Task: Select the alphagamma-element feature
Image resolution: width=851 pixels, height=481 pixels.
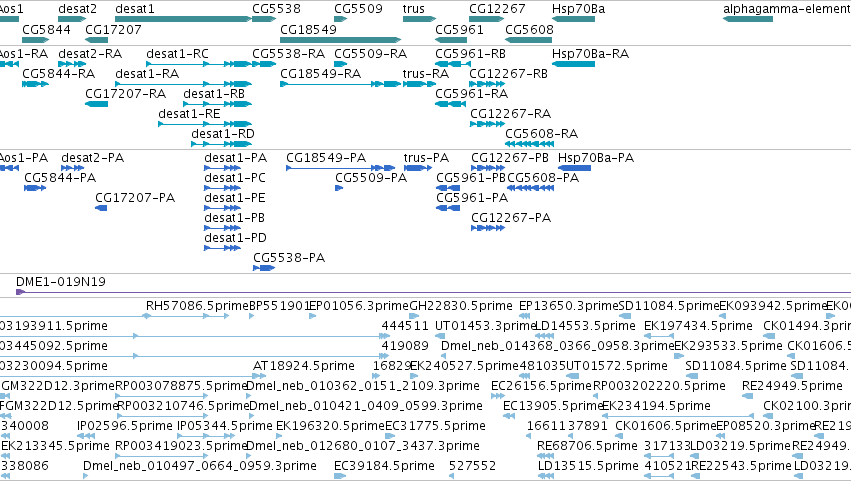Action: [748, 19]
